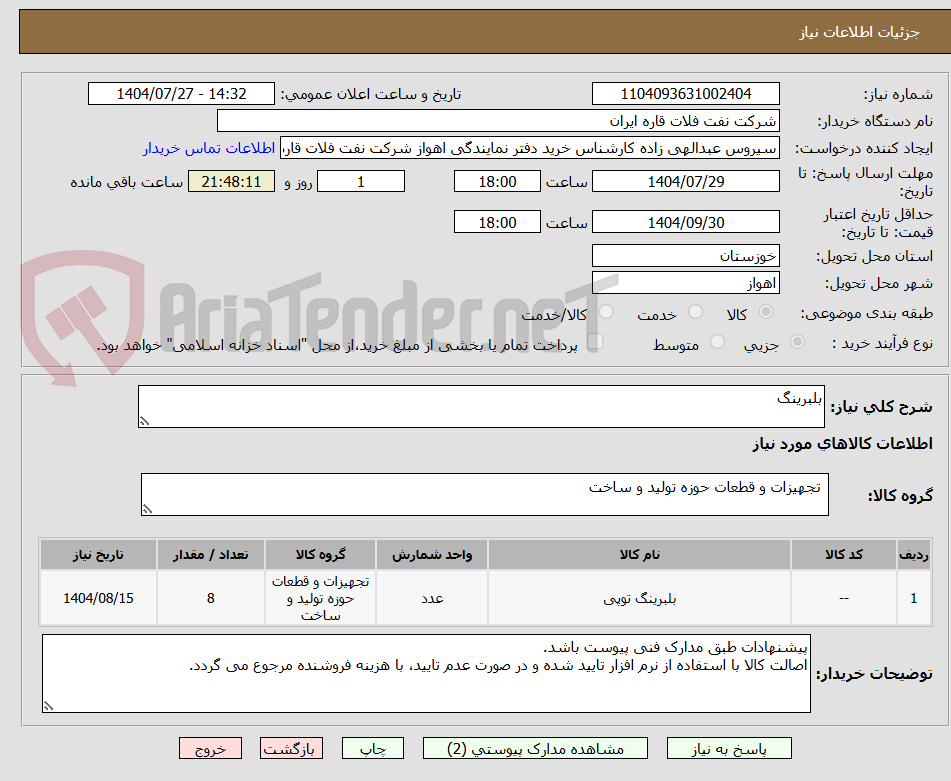This screenshot has height=781, width=951.
Task: Select the کالا/خدمت radio button
Action: point(606,312)
